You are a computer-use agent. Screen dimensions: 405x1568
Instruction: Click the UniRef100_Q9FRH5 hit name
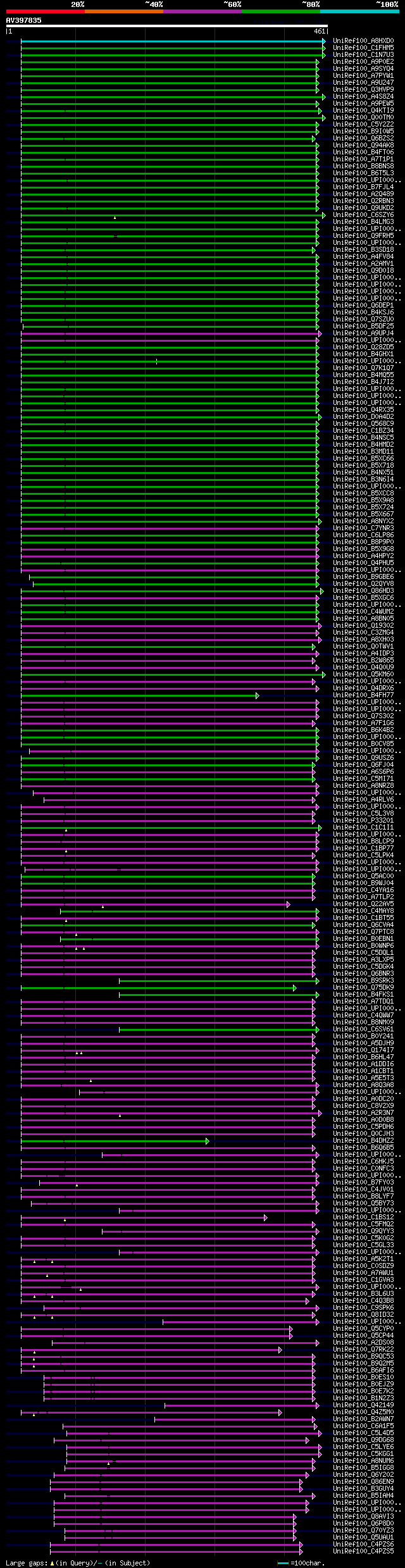pyautogui.click(x=363, y=236)
